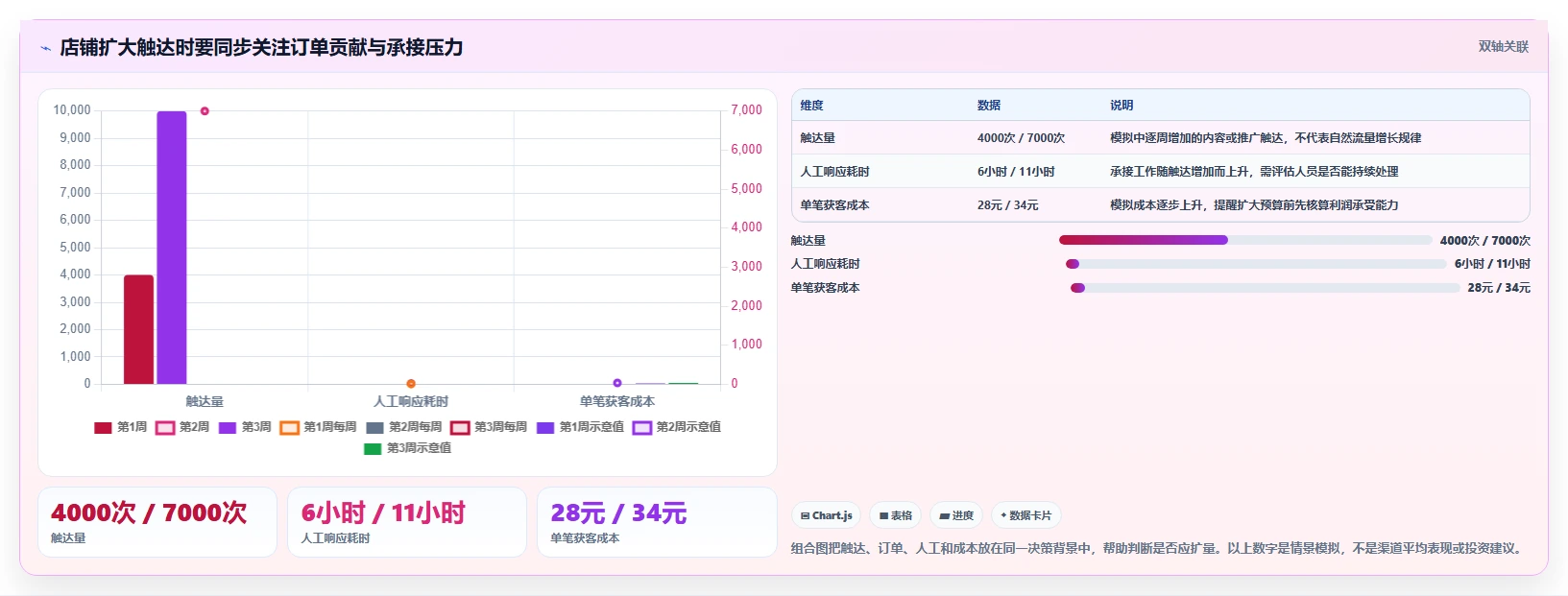Click the 数据卡片 chip
Viewport: 1568px width, 596px height.
coord(1025,515)
